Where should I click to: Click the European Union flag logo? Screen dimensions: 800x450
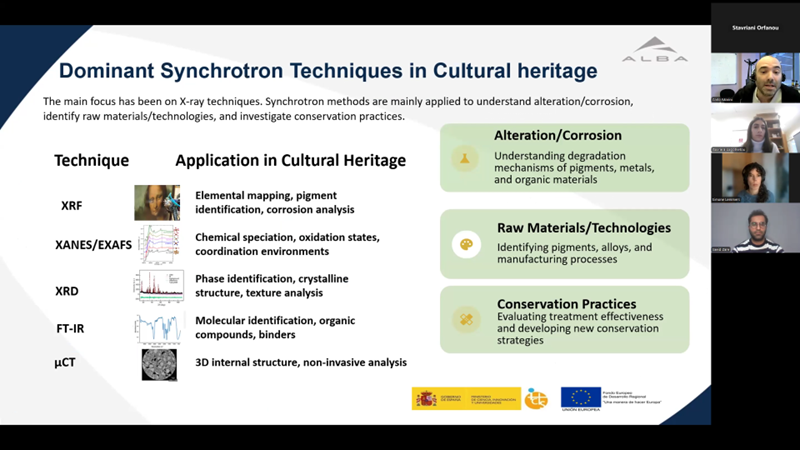tap(580, 398)
